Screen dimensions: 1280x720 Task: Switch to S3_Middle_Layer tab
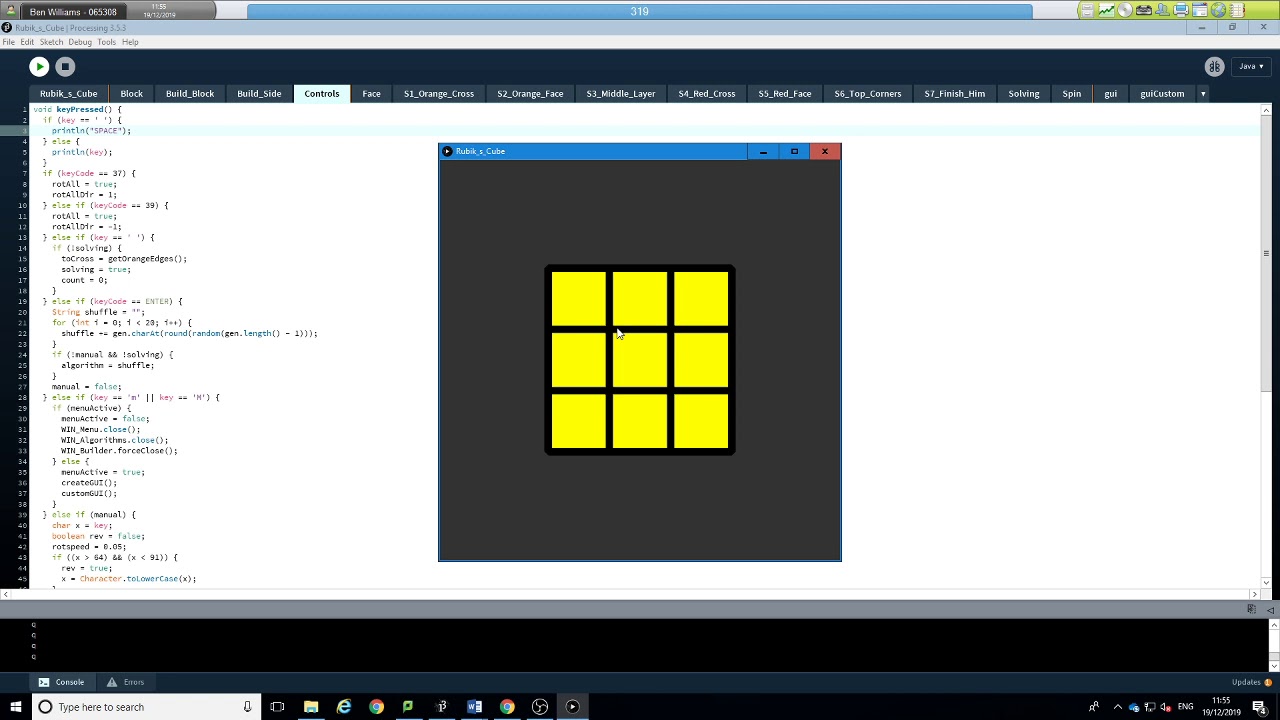tap(621, 94)
